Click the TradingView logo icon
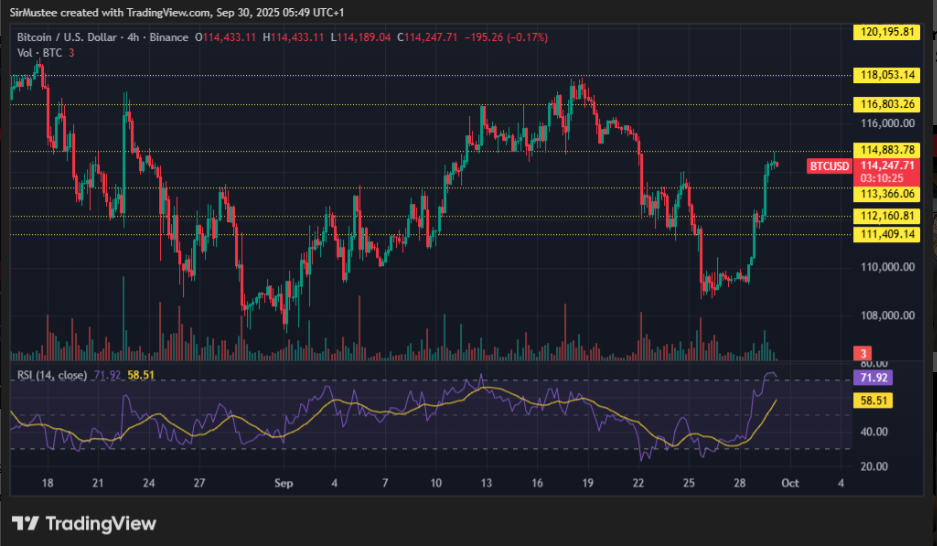This screenshot has width=937, height=546. point(25,523)
